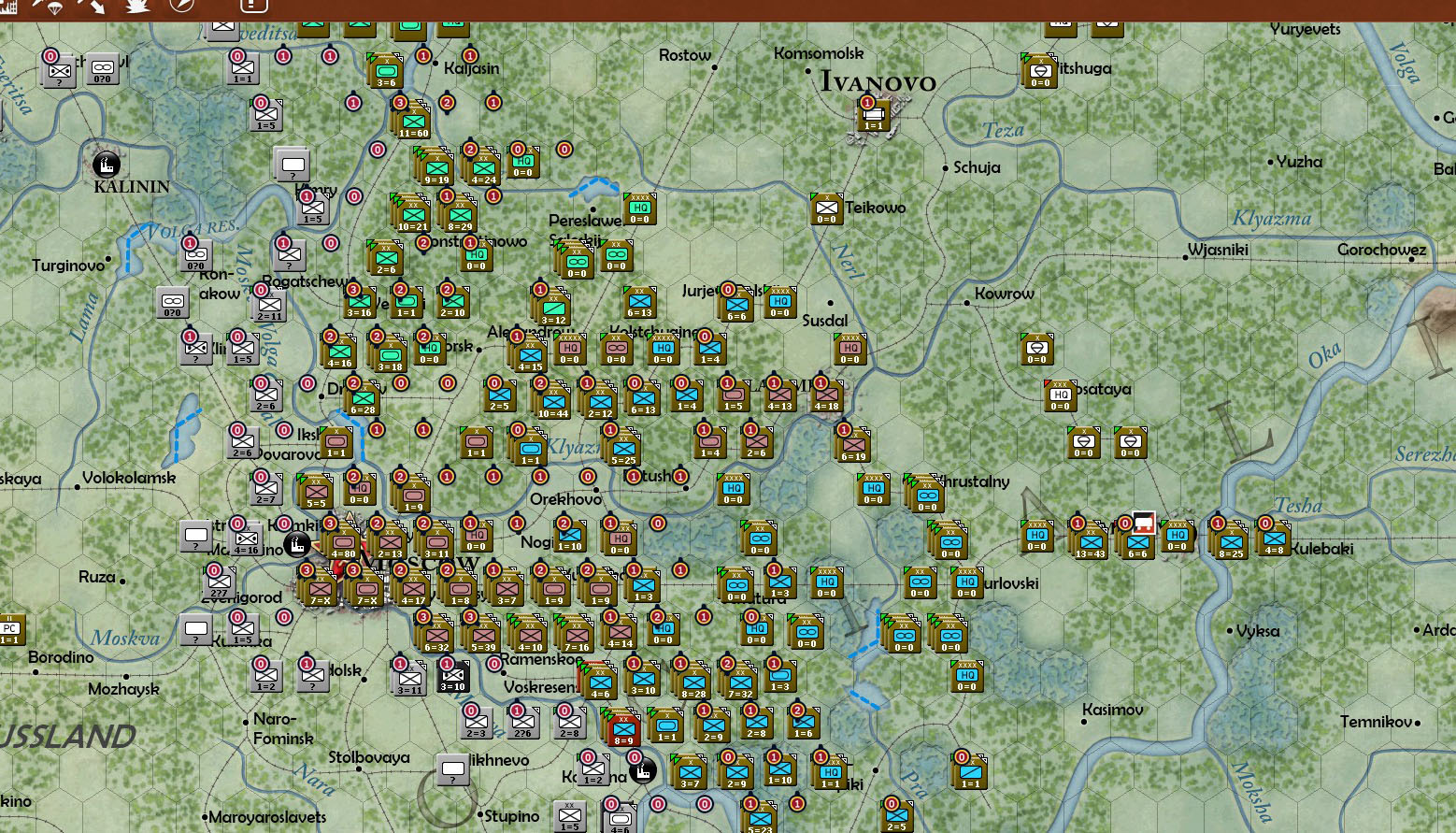The image size is (1456, 833).
Task: Click the Stupino town label
Action: [x=512, y=816]
